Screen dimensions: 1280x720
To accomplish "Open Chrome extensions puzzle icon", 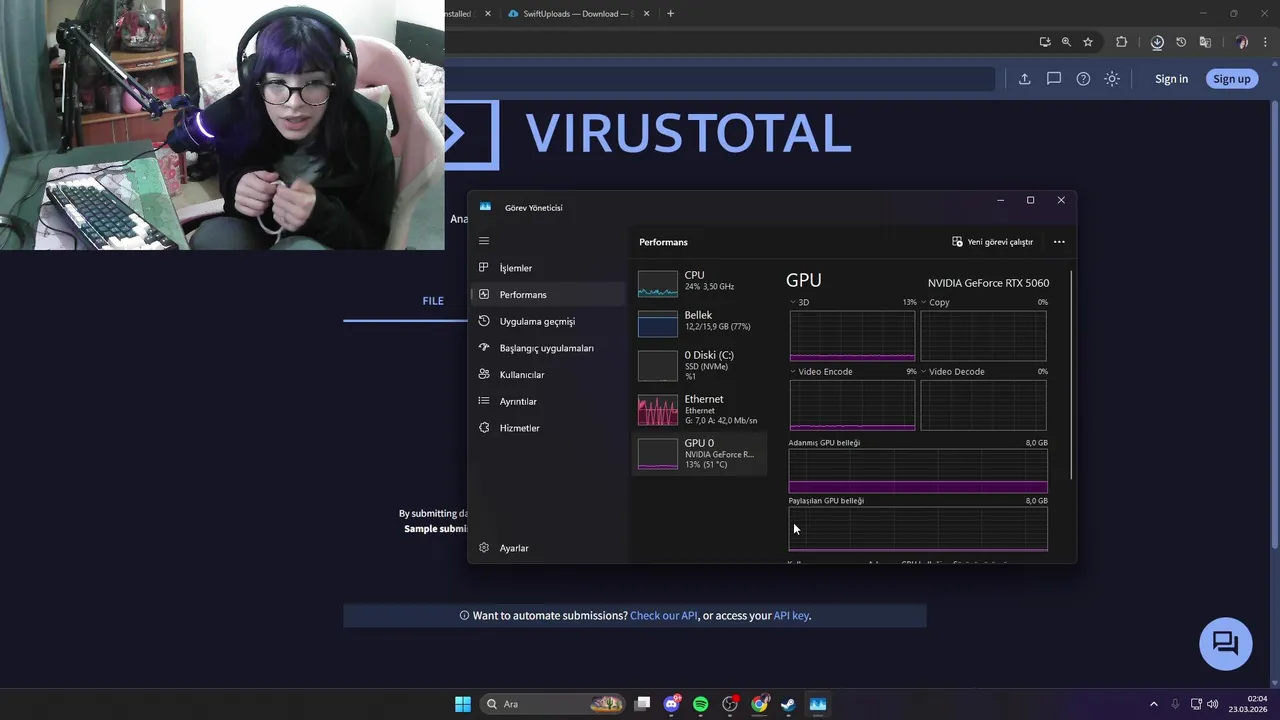I will tap(1121, 42).
